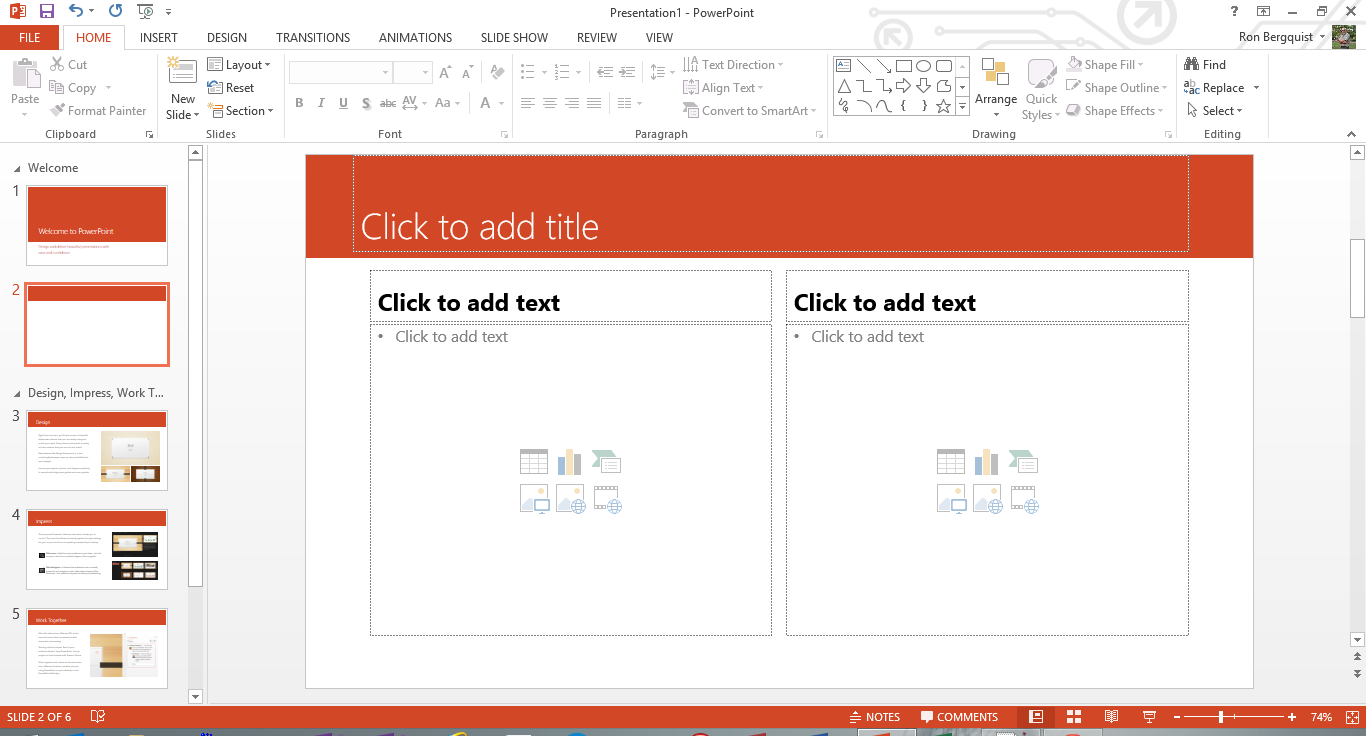Toggle the Notes pane in status bar
This screenshot has height=736, width=1366.
[x=874, y=717]
